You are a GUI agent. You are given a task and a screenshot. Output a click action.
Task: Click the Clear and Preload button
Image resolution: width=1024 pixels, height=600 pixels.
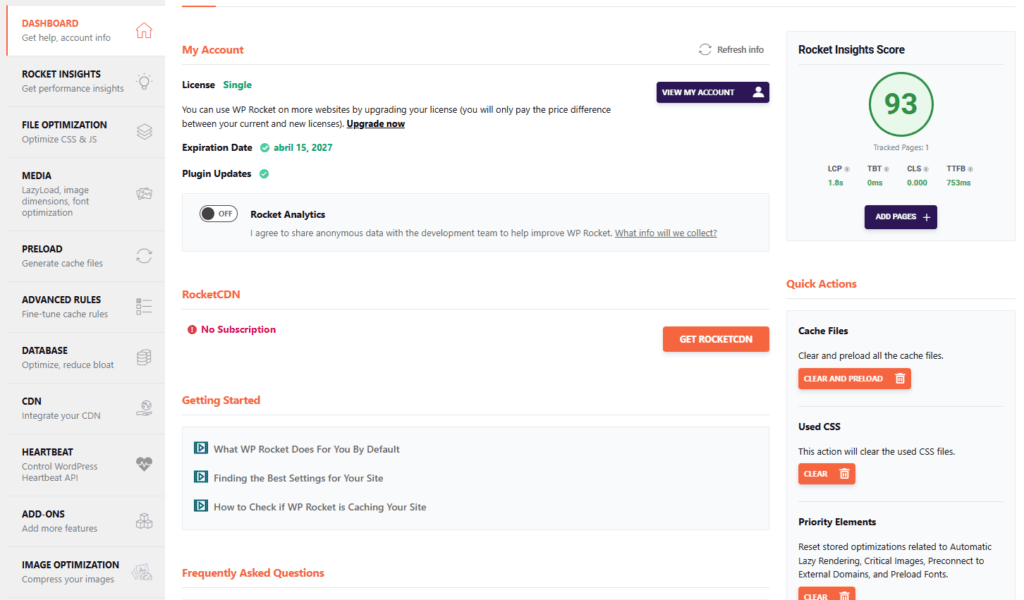pos(854,379)
